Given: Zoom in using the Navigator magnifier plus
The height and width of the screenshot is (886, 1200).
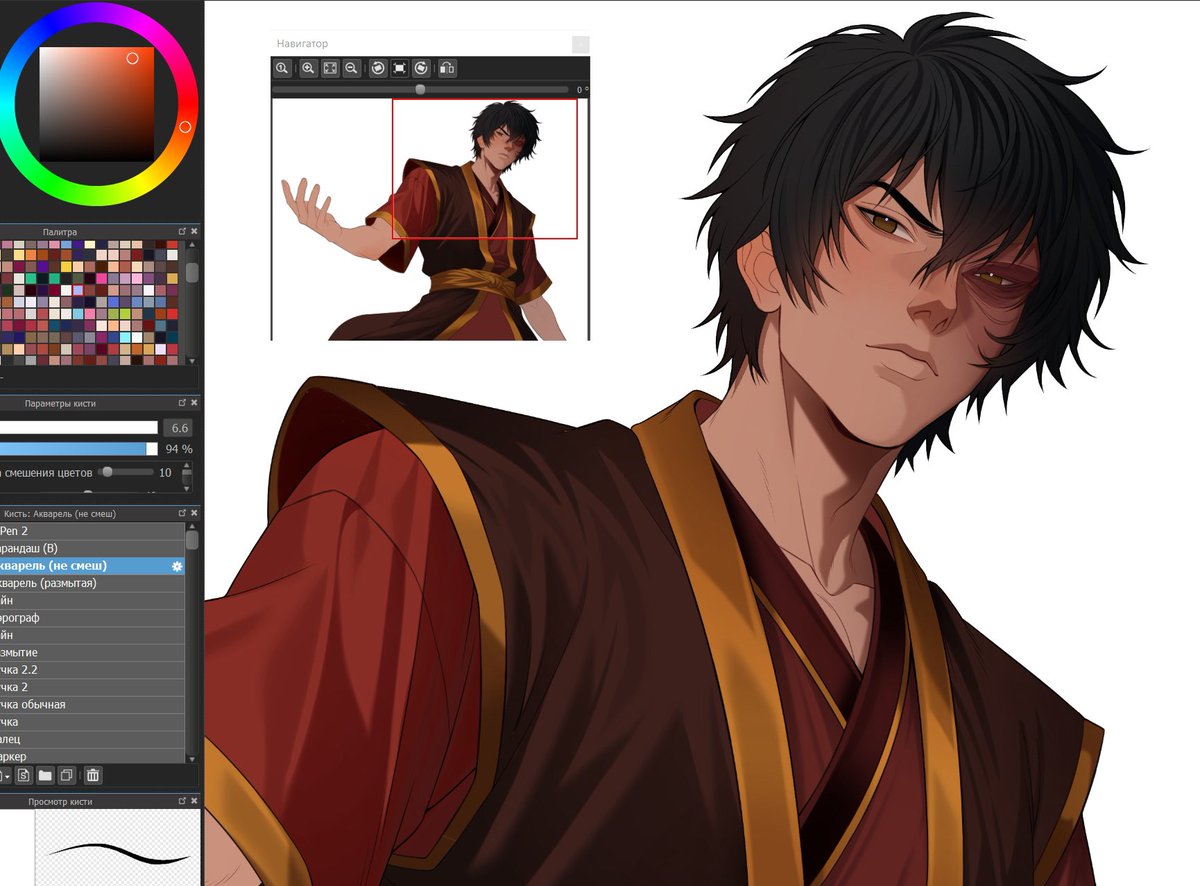Looking at the screenshot, I should click(x=308, y=68).
